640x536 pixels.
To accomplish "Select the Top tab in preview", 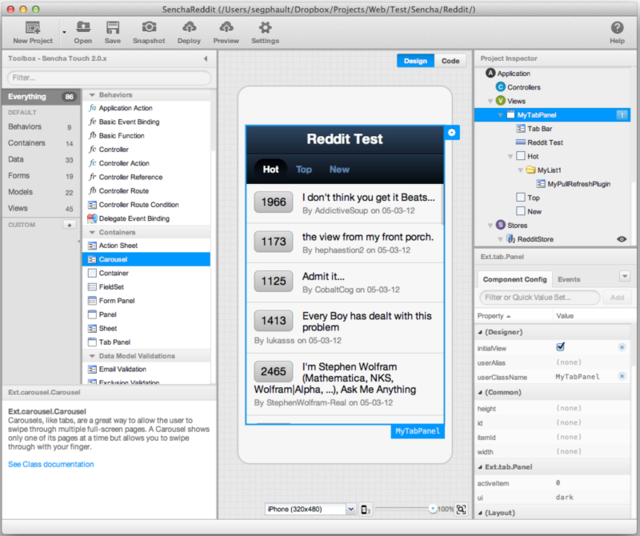I will point(304,169).
